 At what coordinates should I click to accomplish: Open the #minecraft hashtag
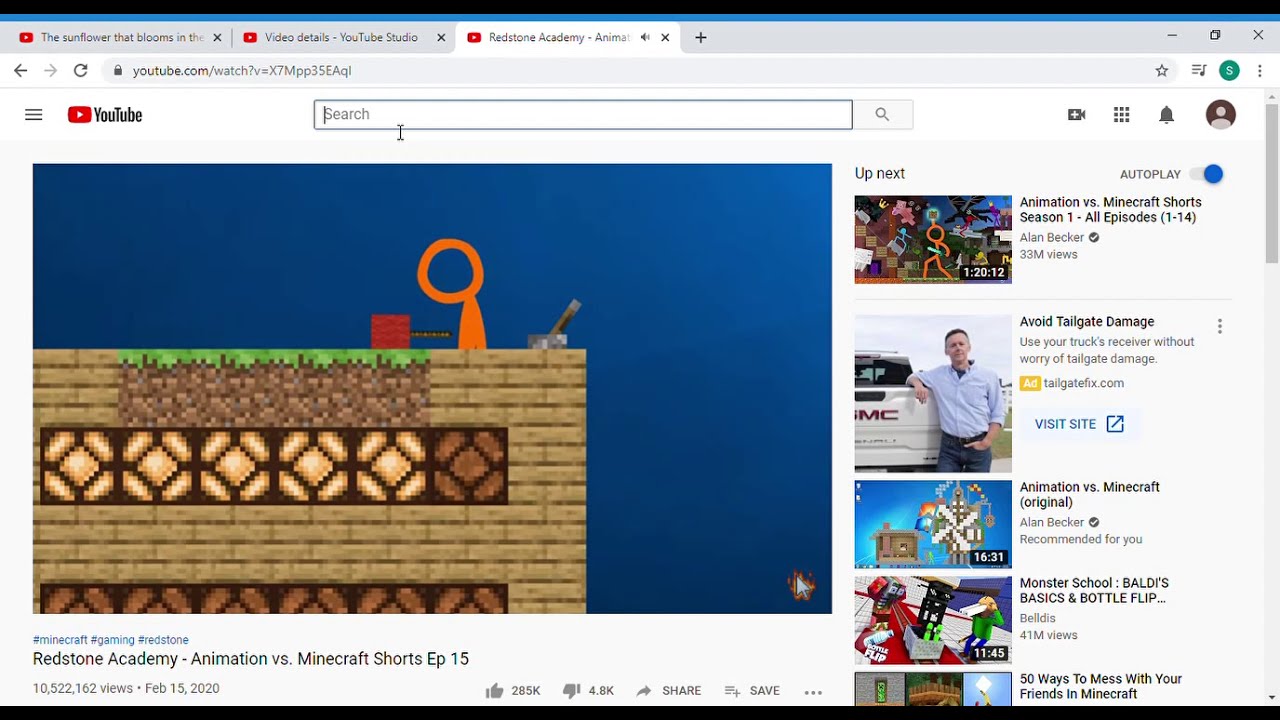tap(60, 640)
